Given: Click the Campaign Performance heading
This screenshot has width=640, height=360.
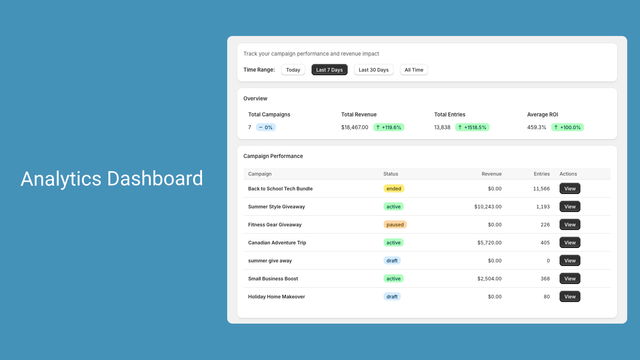Looking at the screenshot, I should (x=273, y=156).
